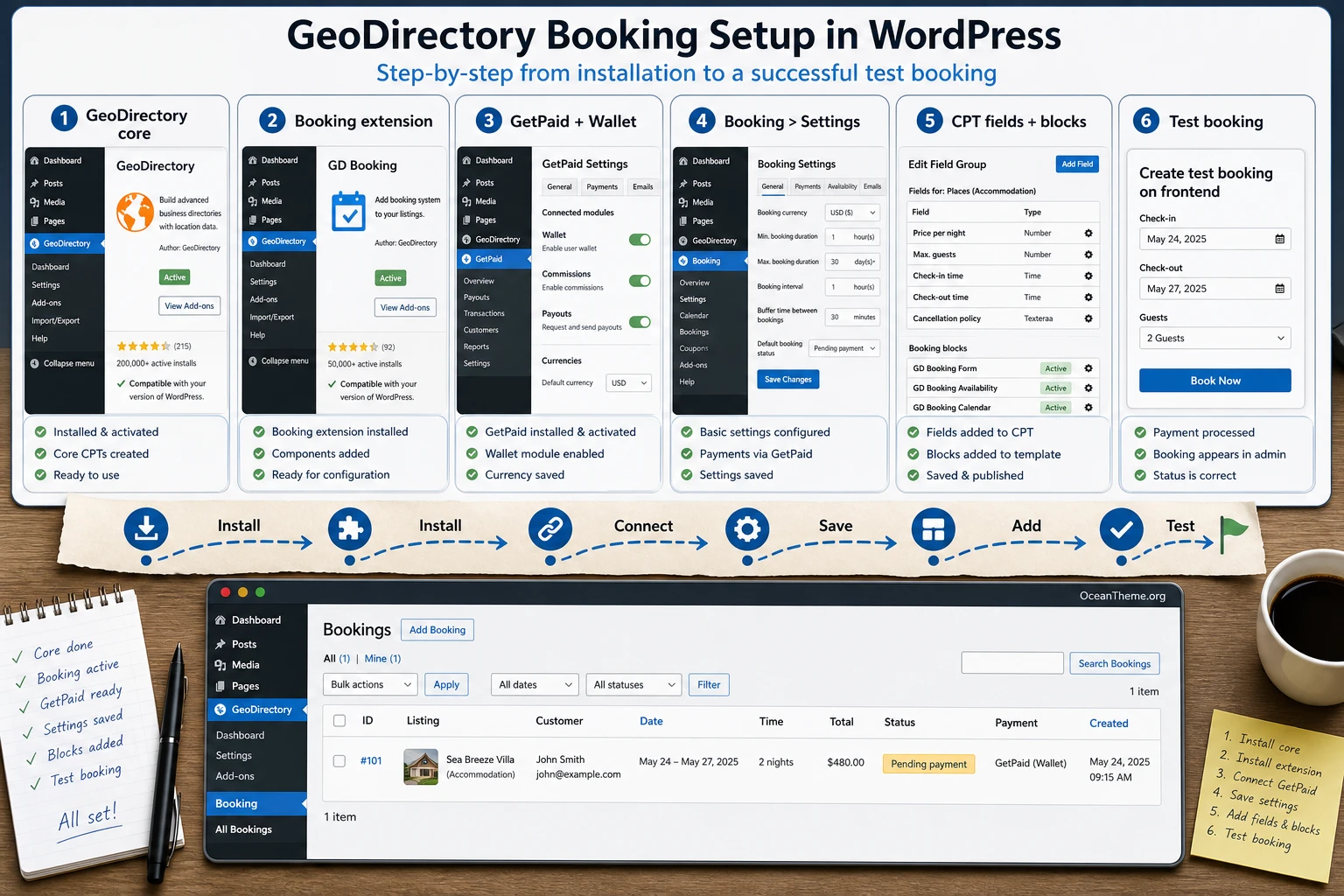Sort bookings by Created column header
This screenshot has width=1344, height=896.
(1109, 724)
